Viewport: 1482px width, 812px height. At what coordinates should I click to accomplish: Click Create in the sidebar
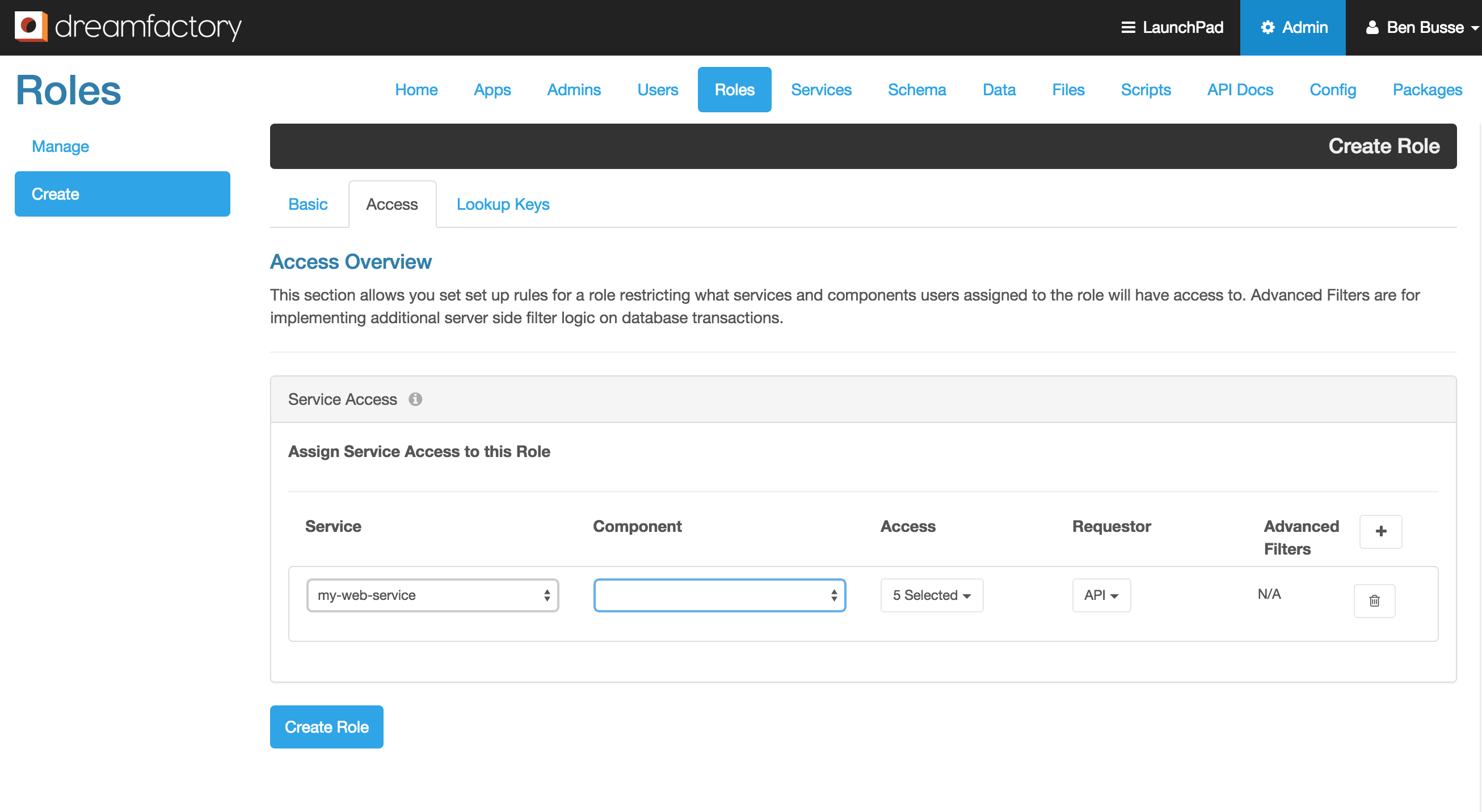point(123,194)
